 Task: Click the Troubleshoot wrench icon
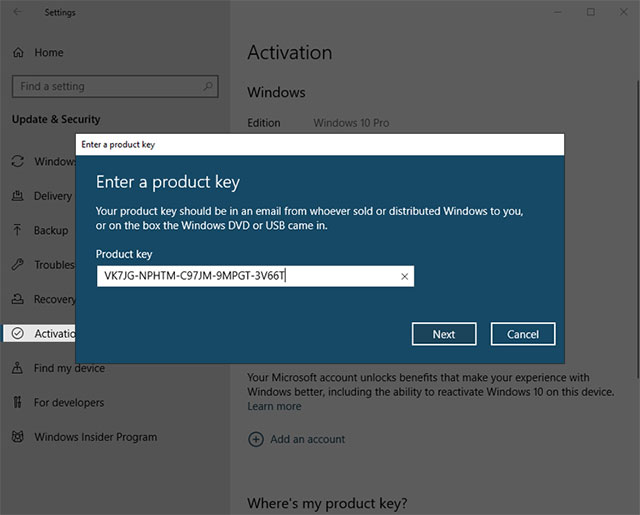click(18, 264)
